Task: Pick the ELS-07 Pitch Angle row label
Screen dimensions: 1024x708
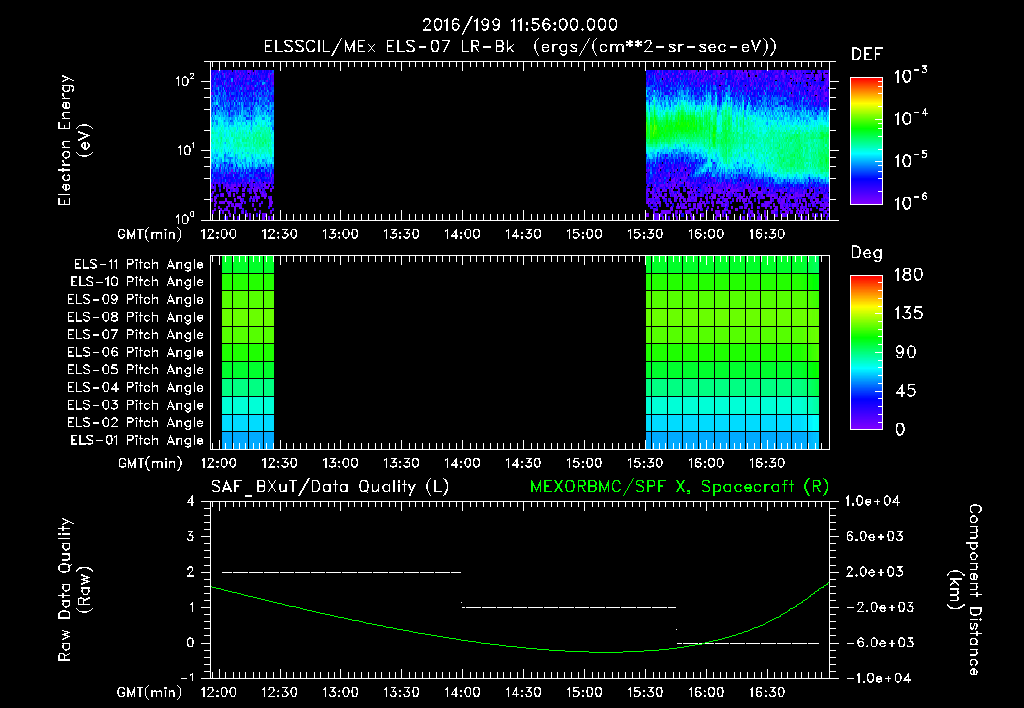Action: tap(136, 335)
